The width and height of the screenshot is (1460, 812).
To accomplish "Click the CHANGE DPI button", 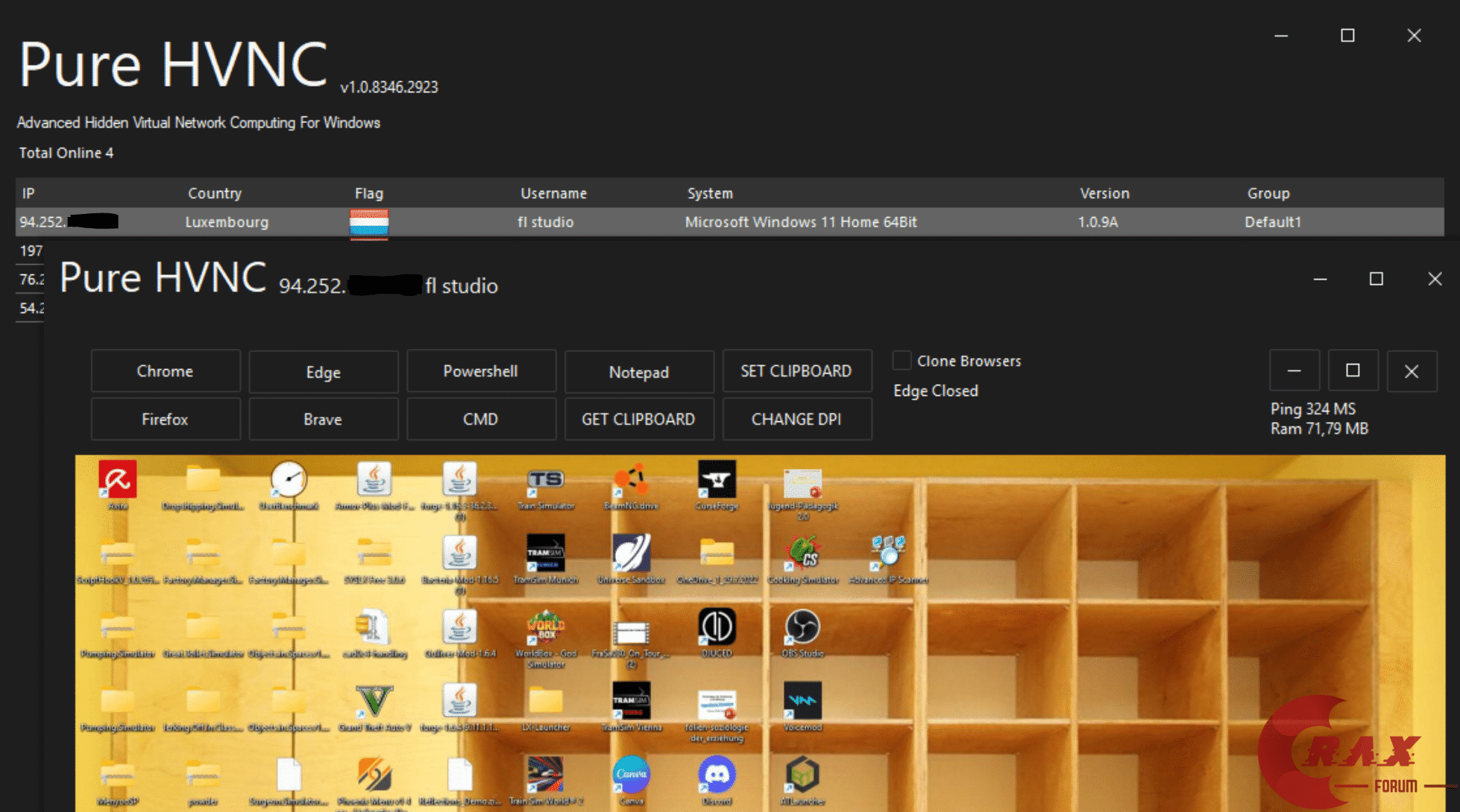I will [x=796, y=419].
